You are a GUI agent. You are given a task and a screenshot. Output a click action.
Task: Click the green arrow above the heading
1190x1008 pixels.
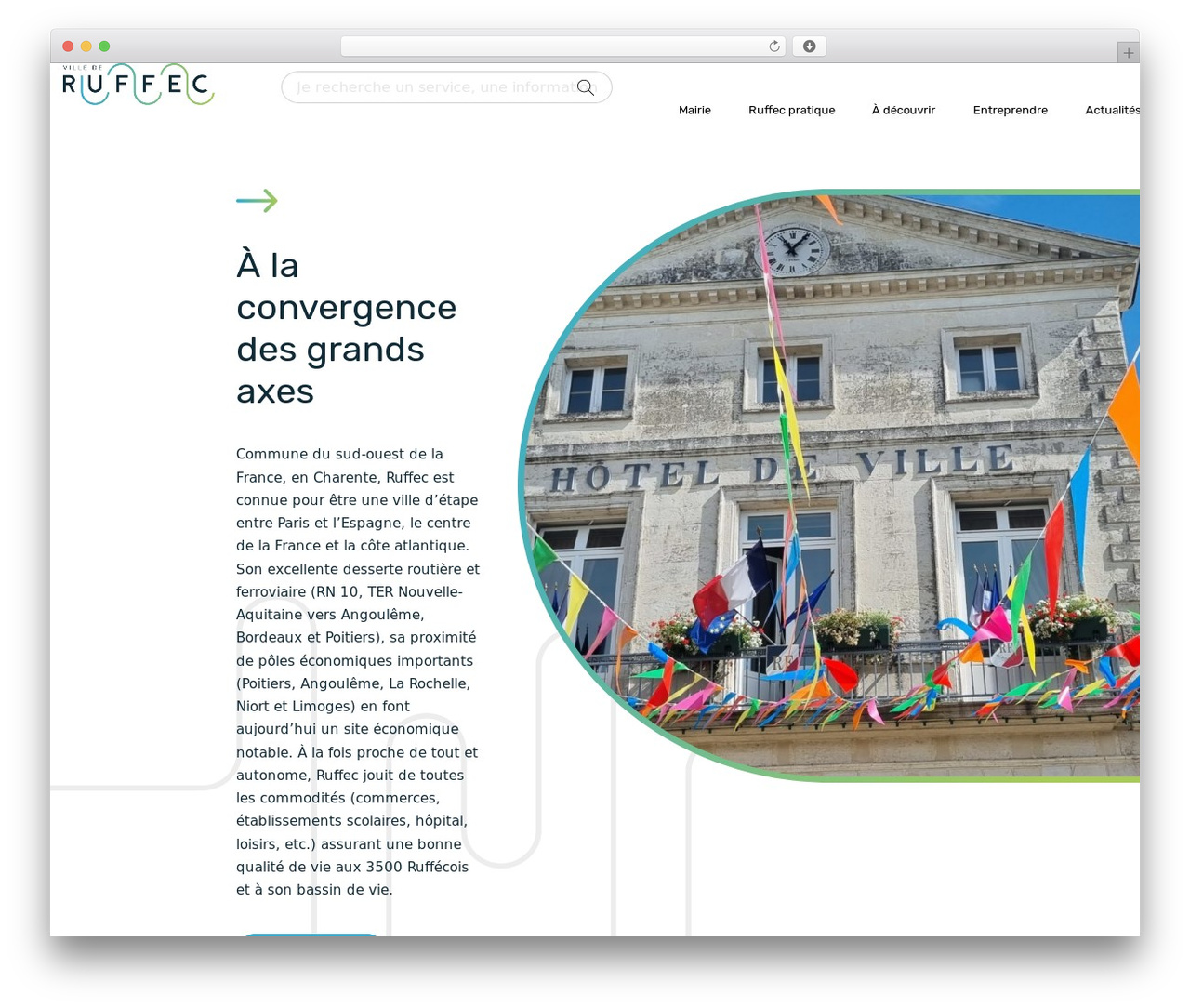coord(258,201)
